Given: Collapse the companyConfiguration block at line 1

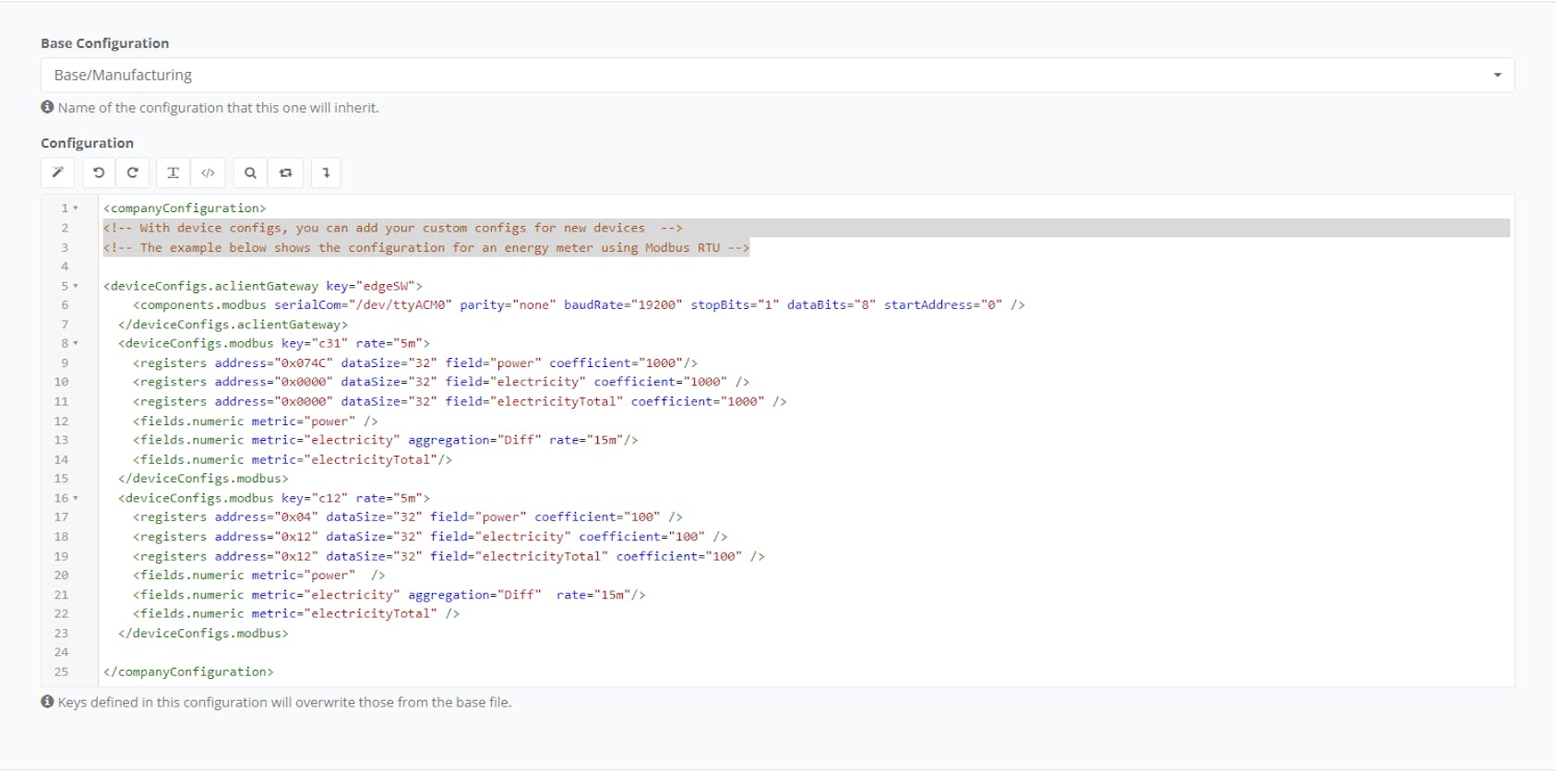Looking at the screenshot, I should point(76,208).
